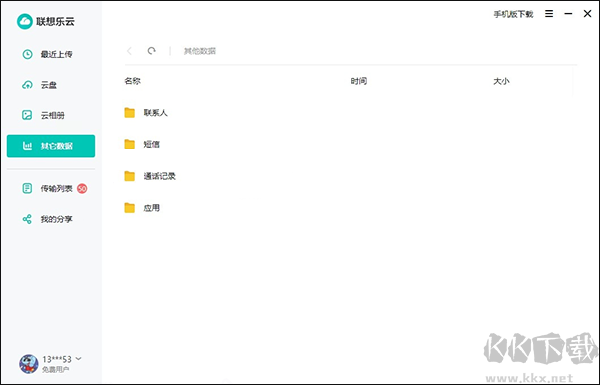Open 最近上传 clock icon in sidebar
The width and height of the screenshot is (600, 385).
point(27,54)
